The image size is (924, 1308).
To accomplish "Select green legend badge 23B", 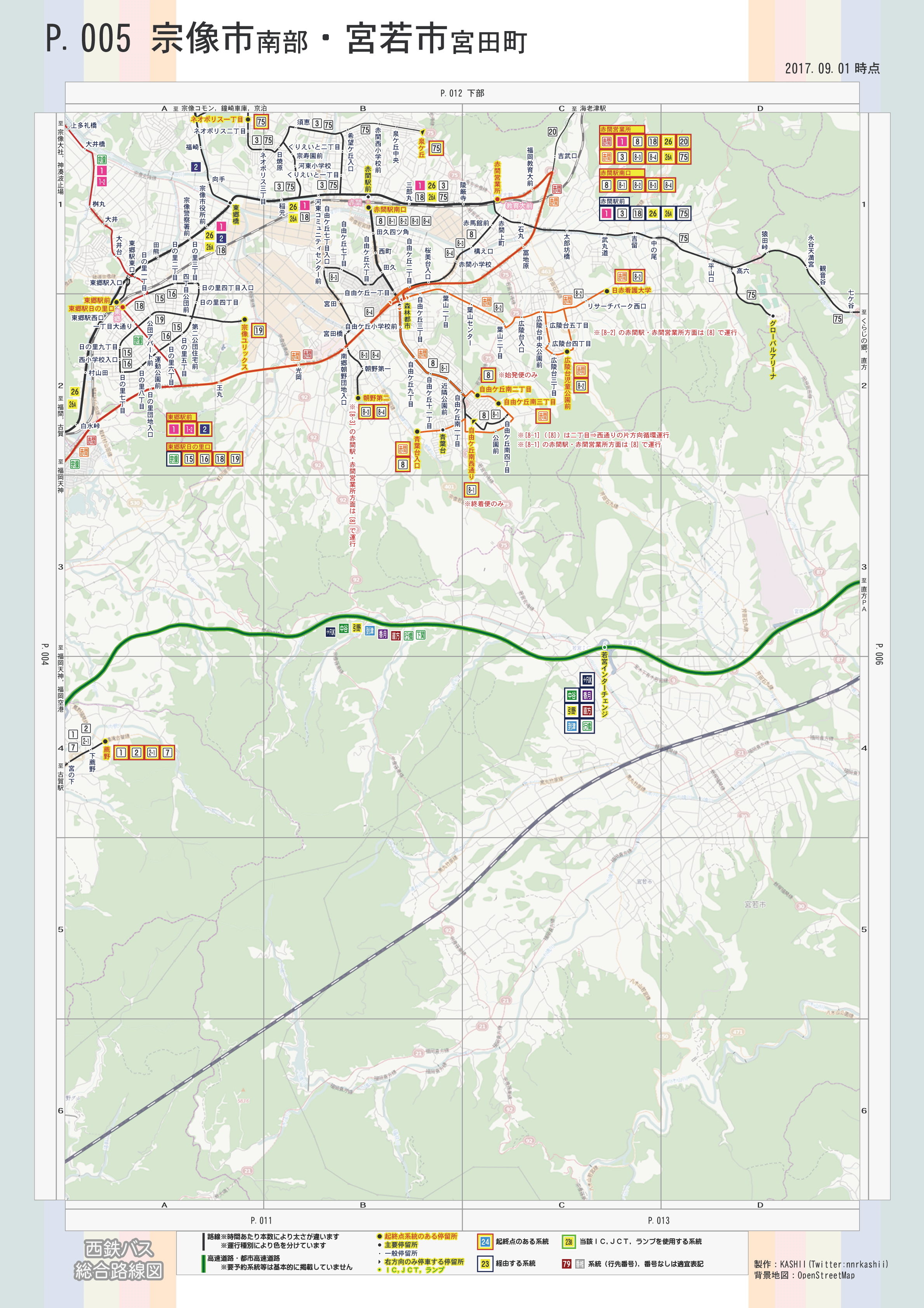I will coord(568,1242).
